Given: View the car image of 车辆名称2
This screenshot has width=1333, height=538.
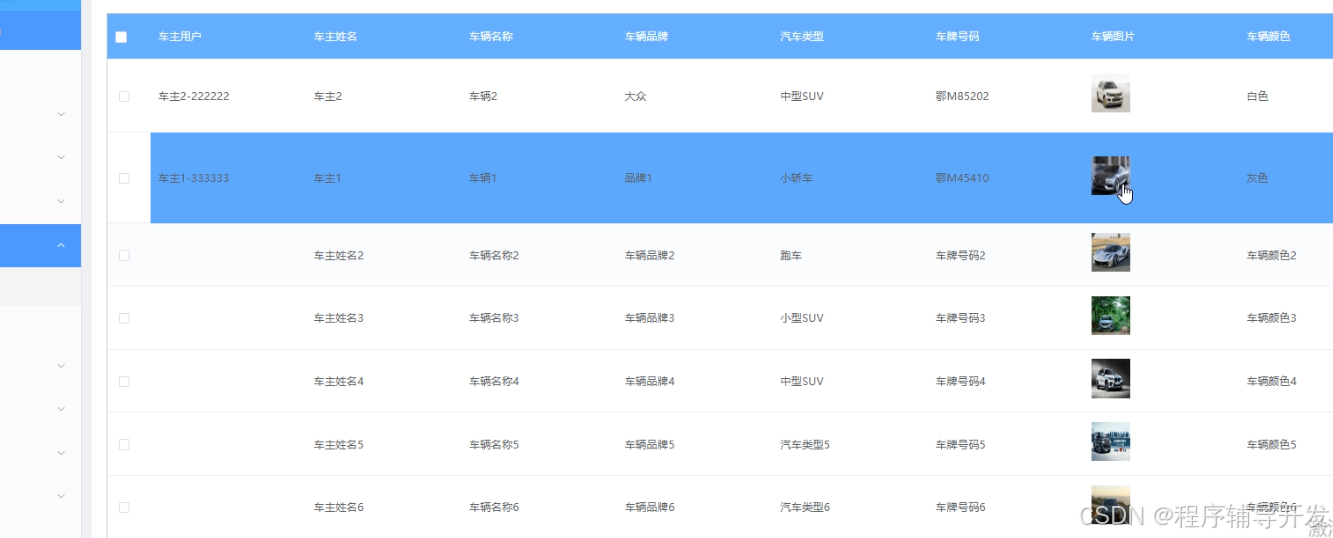Looking at the screenshot, I should click(x=1110, y=252).
